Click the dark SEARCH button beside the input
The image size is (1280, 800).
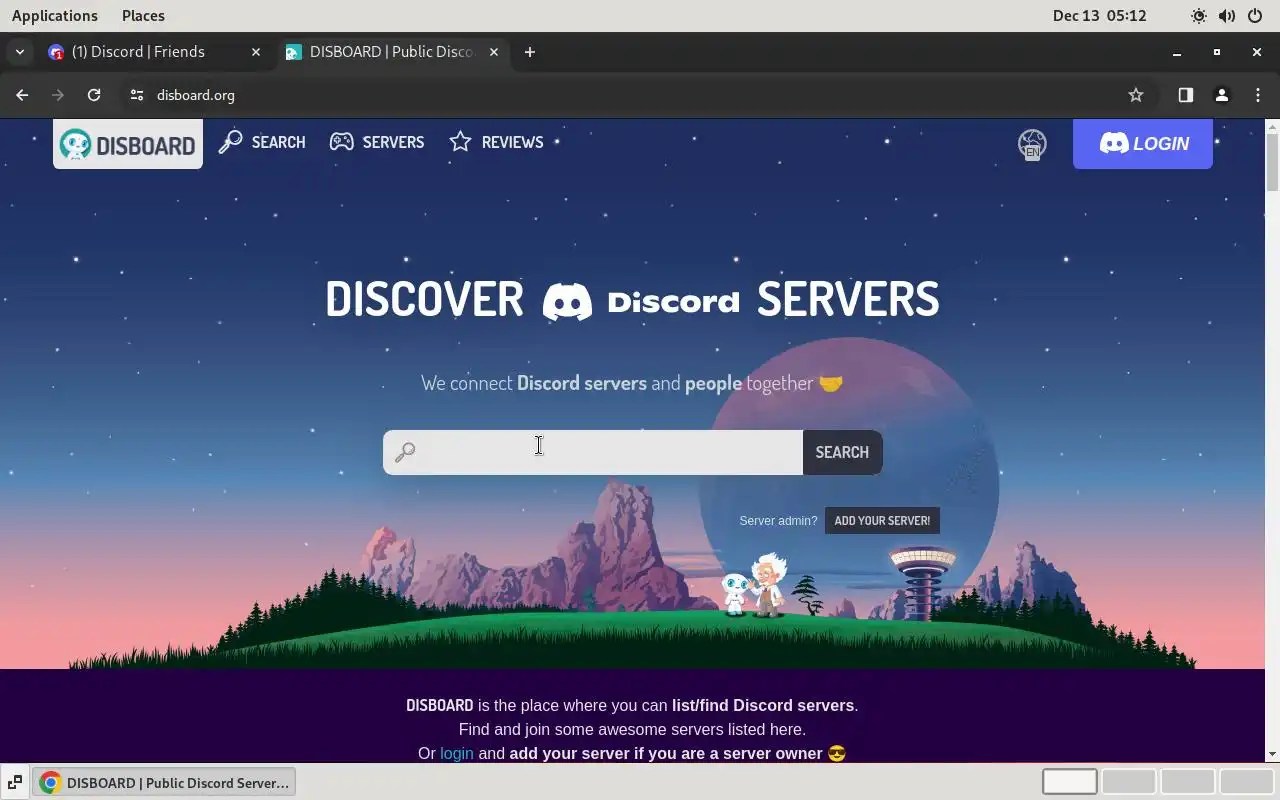tap(842, 452)
